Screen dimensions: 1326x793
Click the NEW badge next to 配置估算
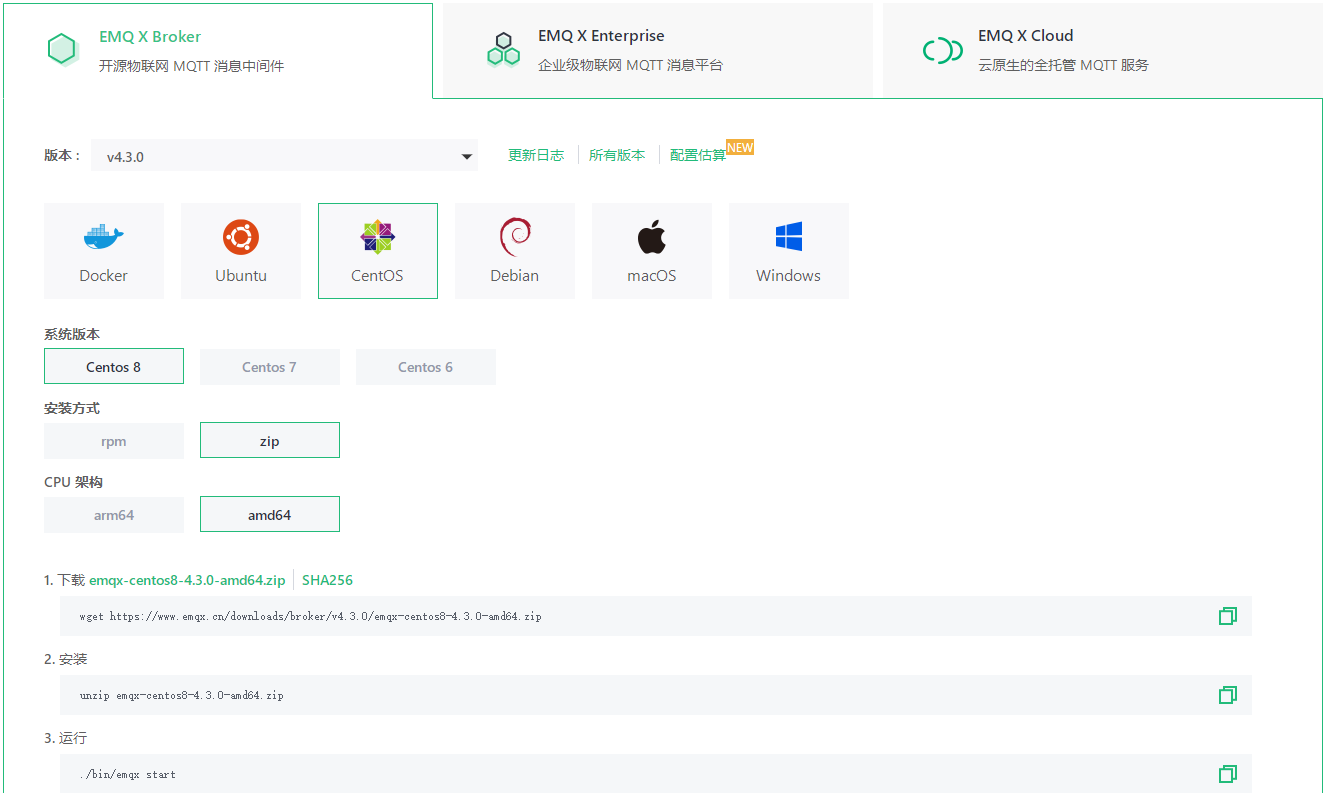click(740, 147)
